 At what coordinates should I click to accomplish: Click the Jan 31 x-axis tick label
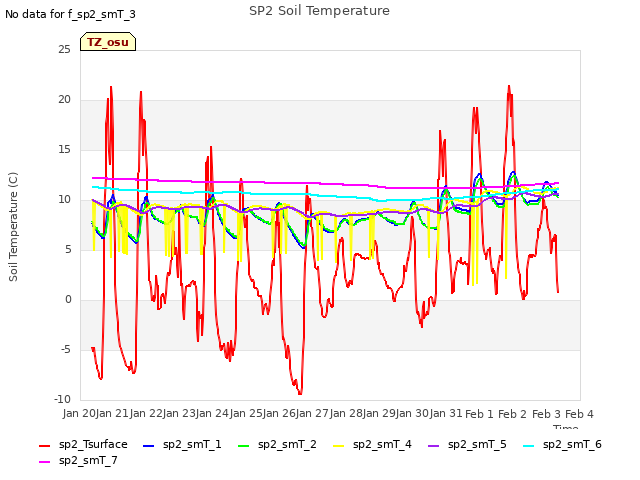(445, 413)
